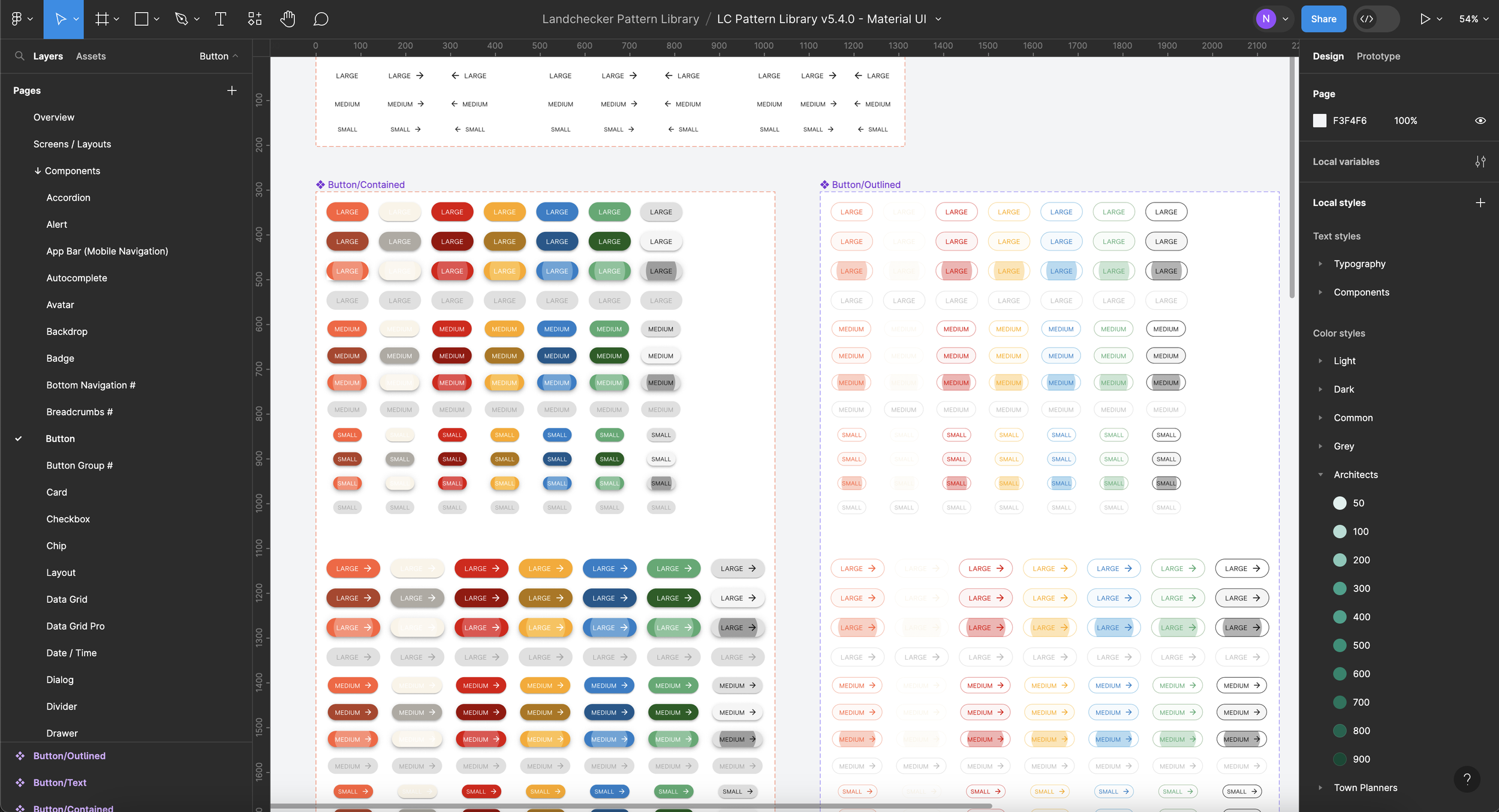Toggle the checkmark next to Button layer
The image size is (1499, 812).
point(19,438)
